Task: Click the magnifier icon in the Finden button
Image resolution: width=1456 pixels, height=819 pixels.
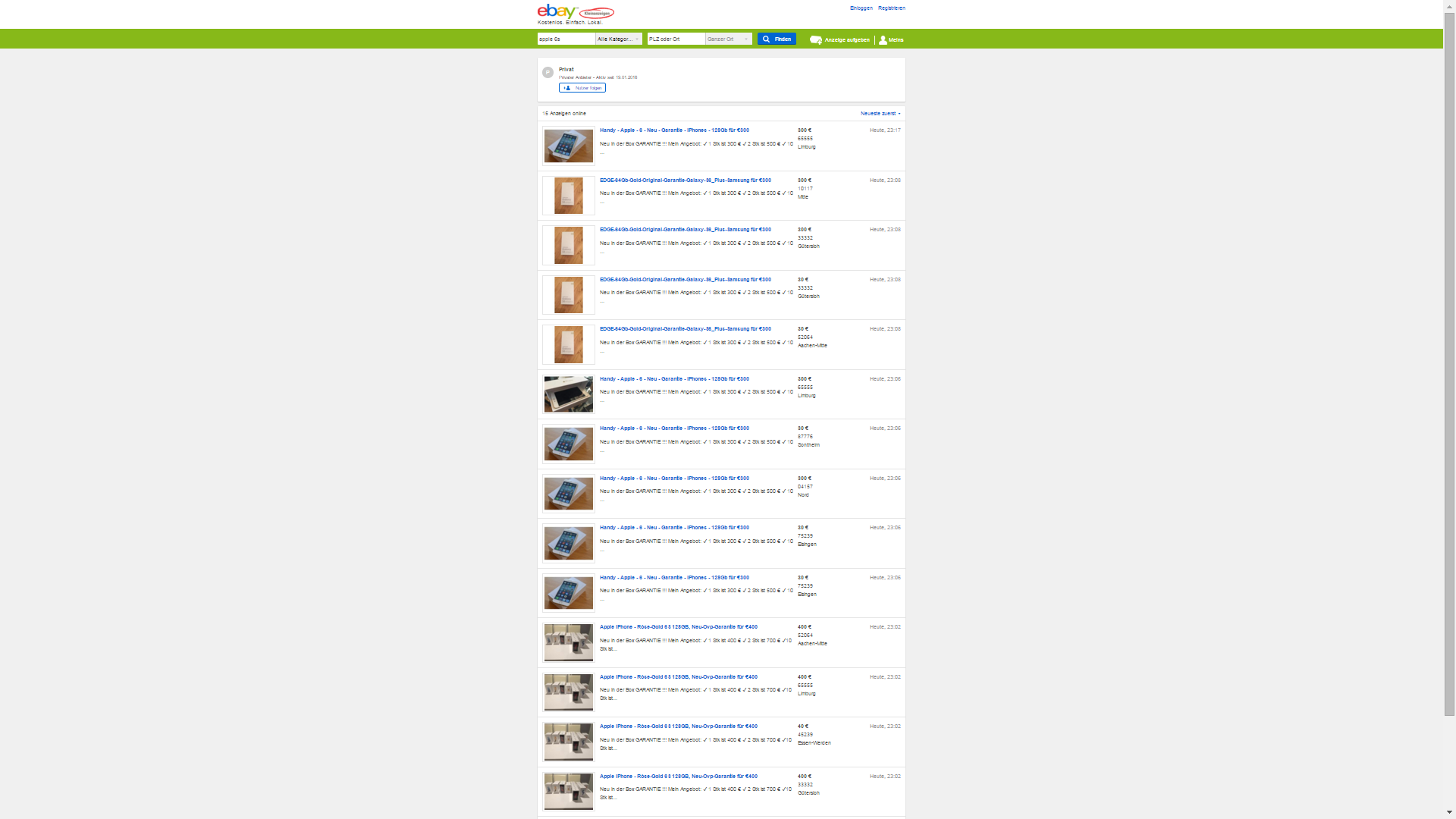Action: click(x=766, y=39)
